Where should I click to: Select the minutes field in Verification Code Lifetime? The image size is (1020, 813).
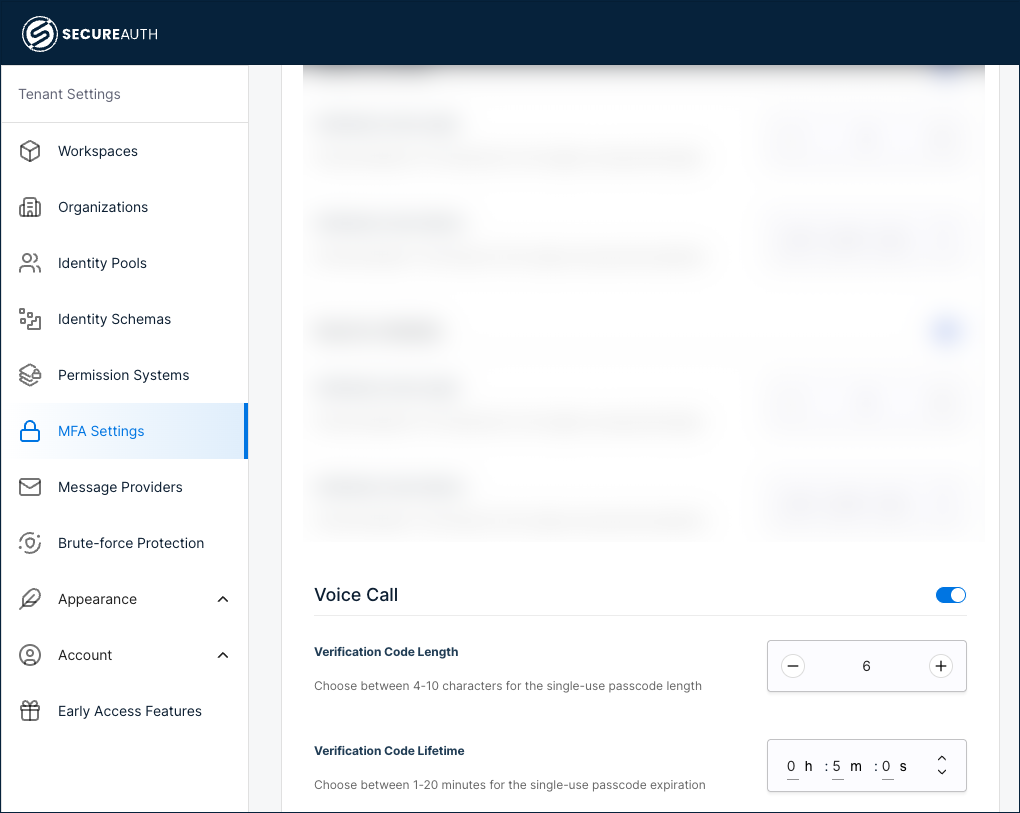point(835,765)
